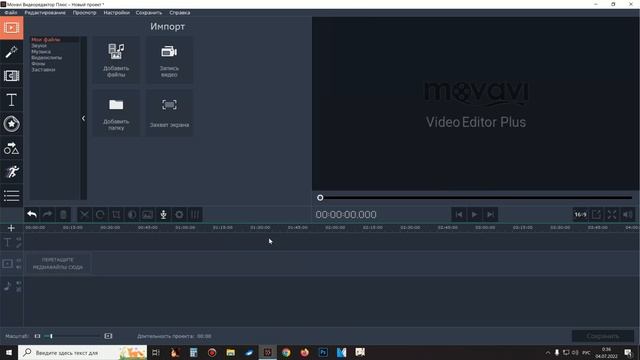This screenshot has height=360, width=640.
Task: Detach the preview window icon
Action: click(596, 214)
